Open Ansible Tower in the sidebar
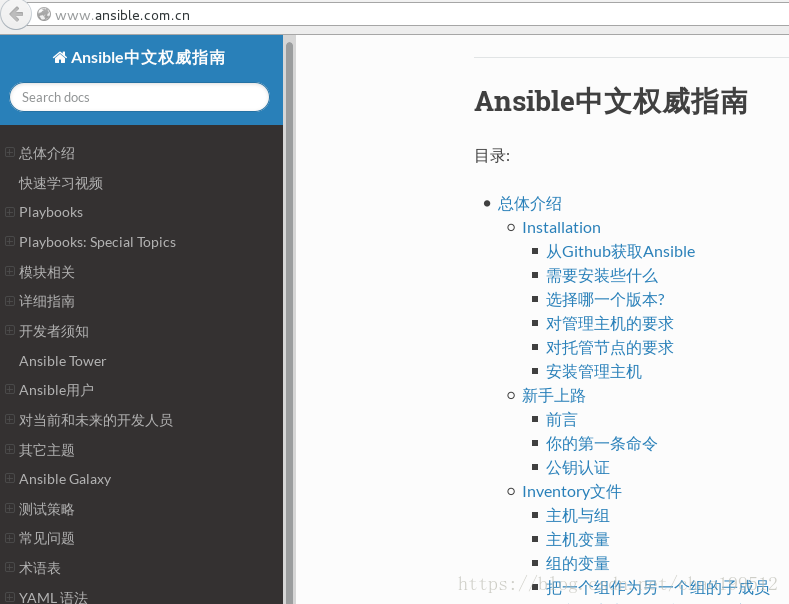789x604 pixels. click(x=62, y=361)
